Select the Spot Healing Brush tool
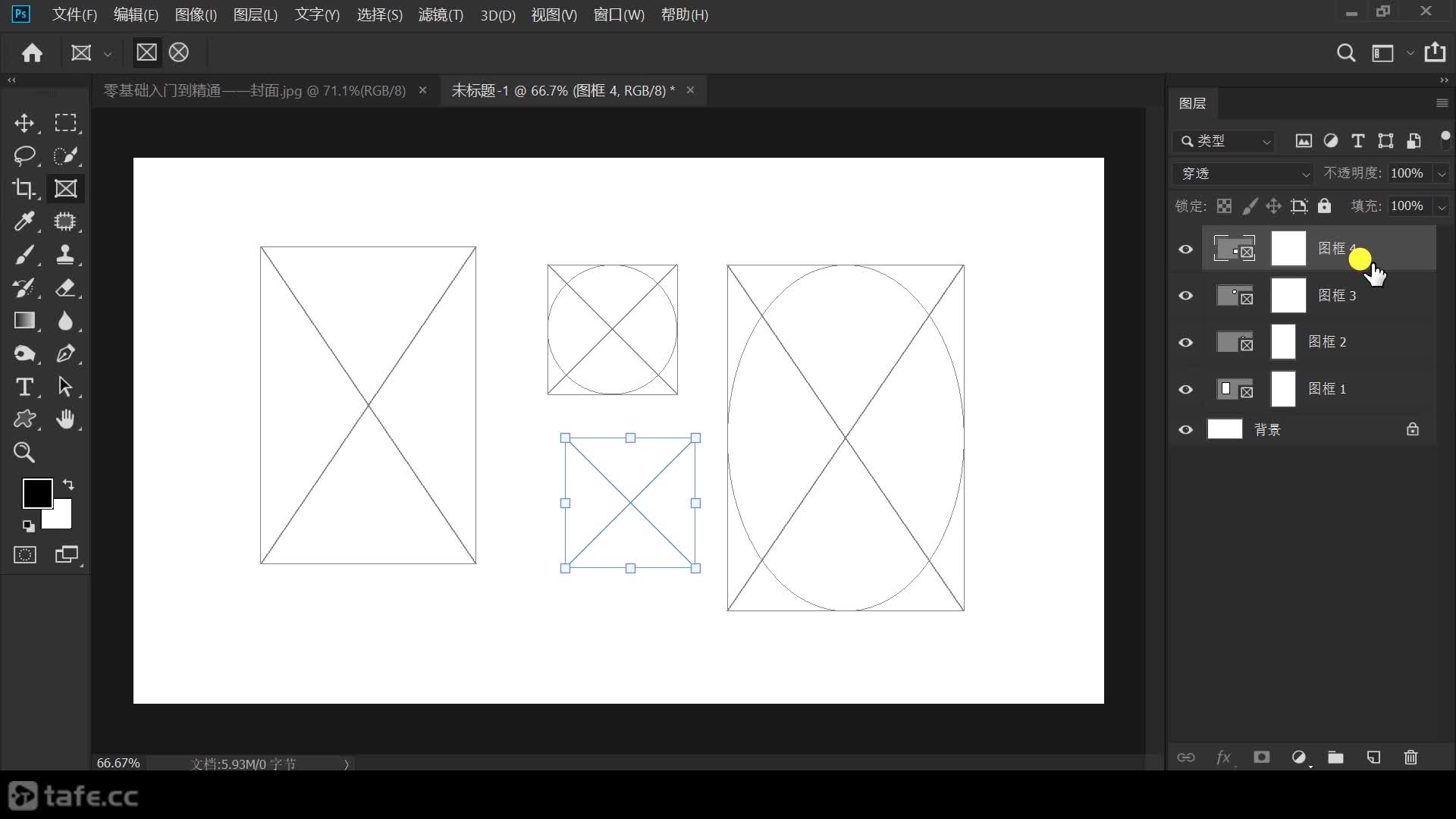This screenshot has width=1456, height=819. pyautogui.click(x=65, y=221)
